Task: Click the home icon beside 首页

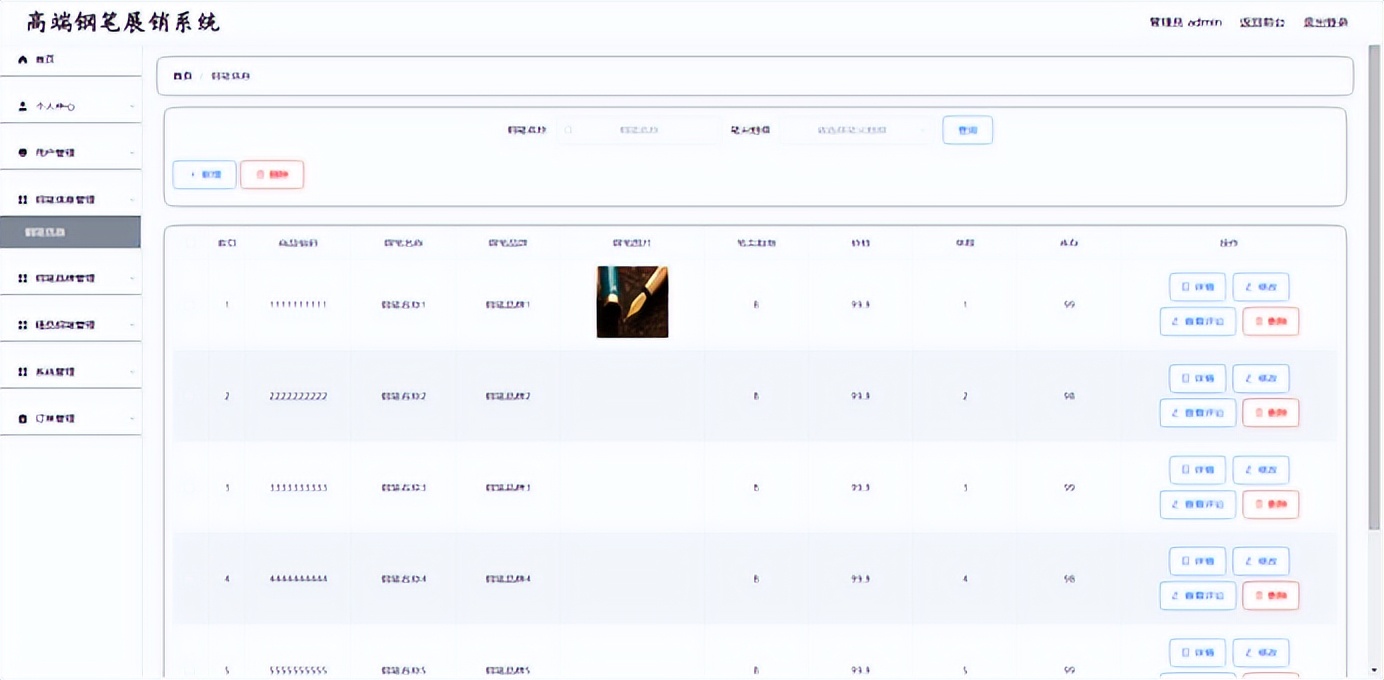Action: click(23, 60)
